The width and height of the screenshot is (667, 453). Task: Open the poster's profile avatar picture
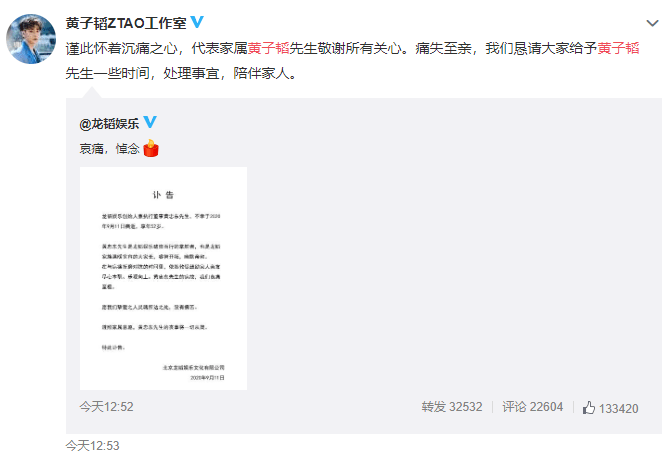(31, 39)
